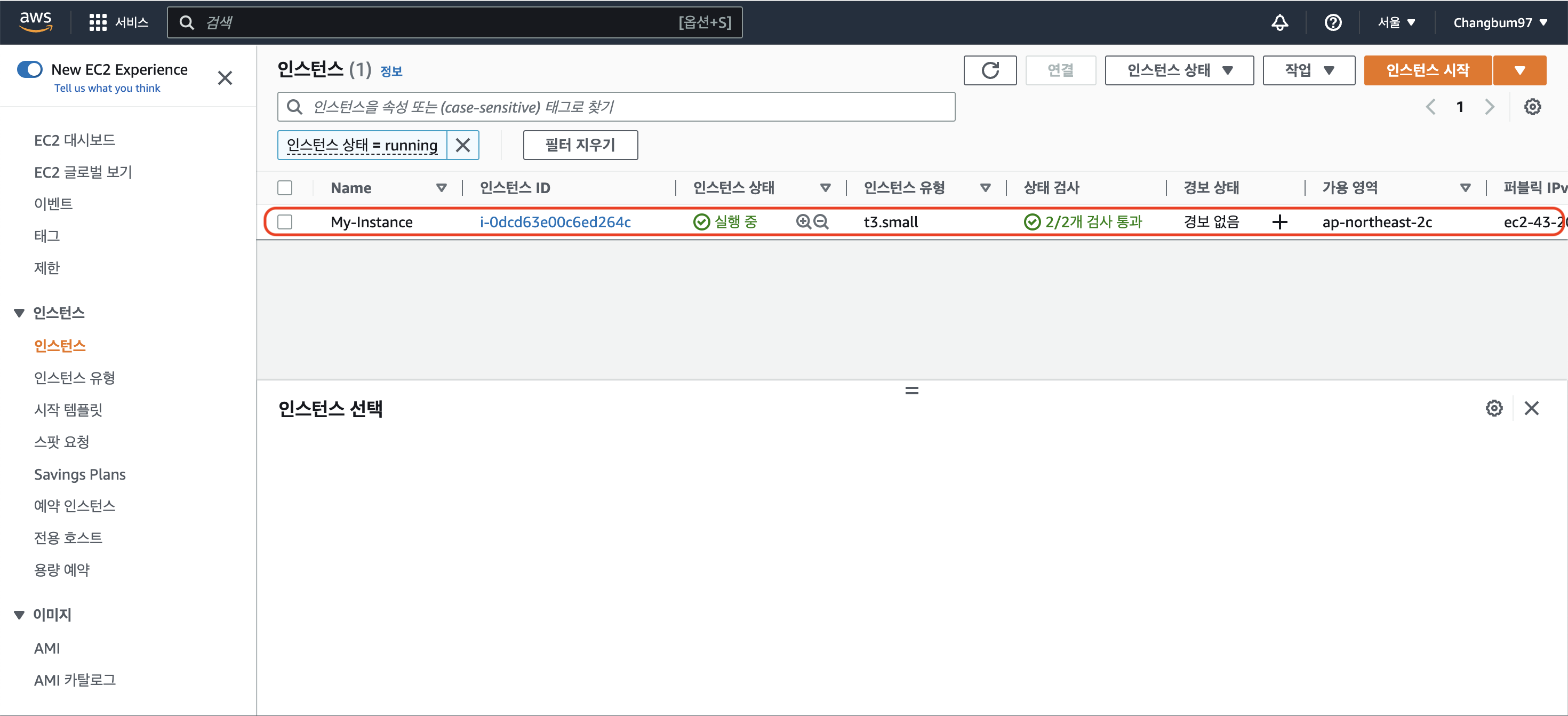Click the services grid icon
The height and width of the screenshot is (716, 1568).
[x=98, y=22]
